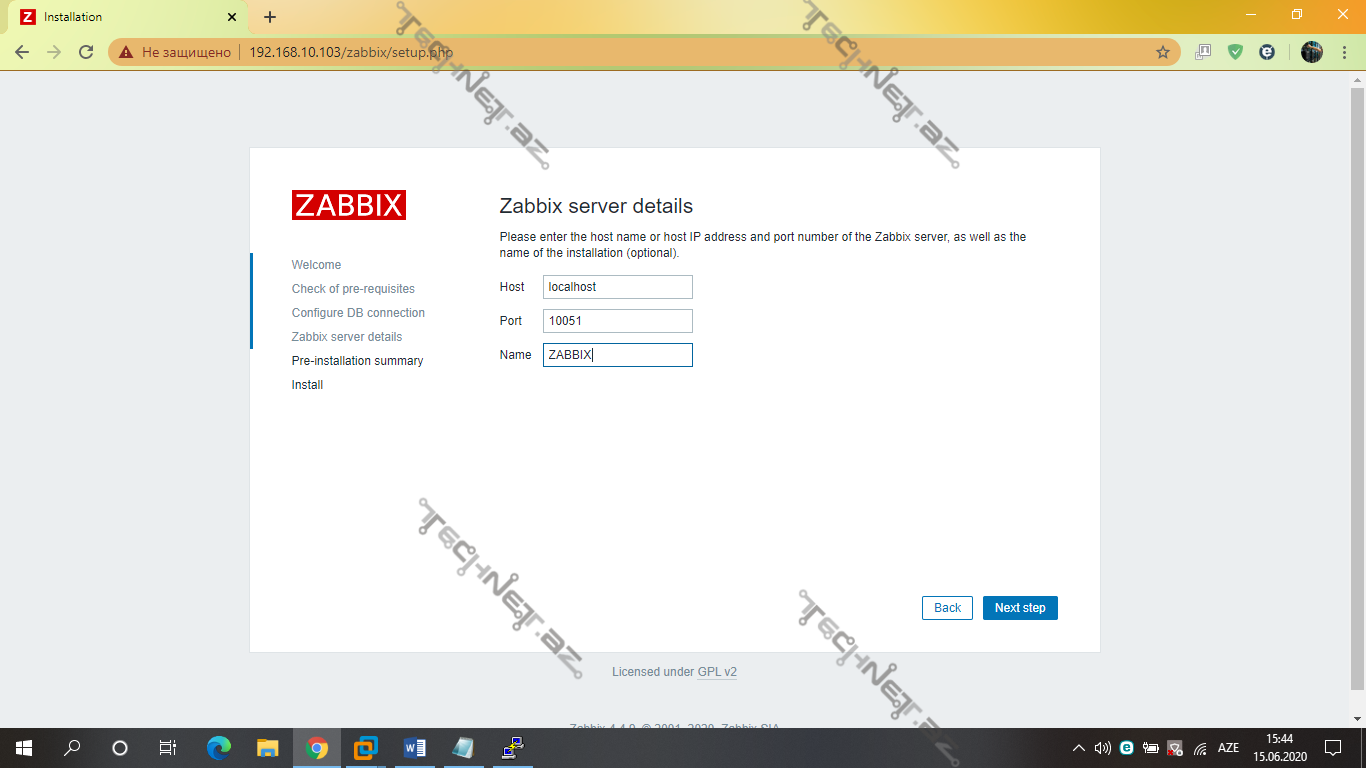Click the Next step button
1366x768 pixels.
pyautogui.click(x=1019, y=608)
